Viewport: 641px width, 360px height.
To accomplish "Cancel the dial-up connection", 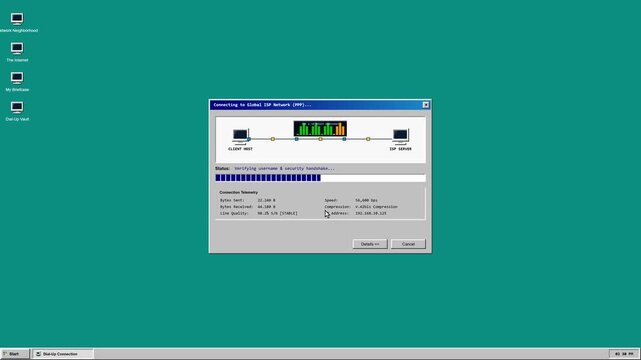I will point(408,244).
